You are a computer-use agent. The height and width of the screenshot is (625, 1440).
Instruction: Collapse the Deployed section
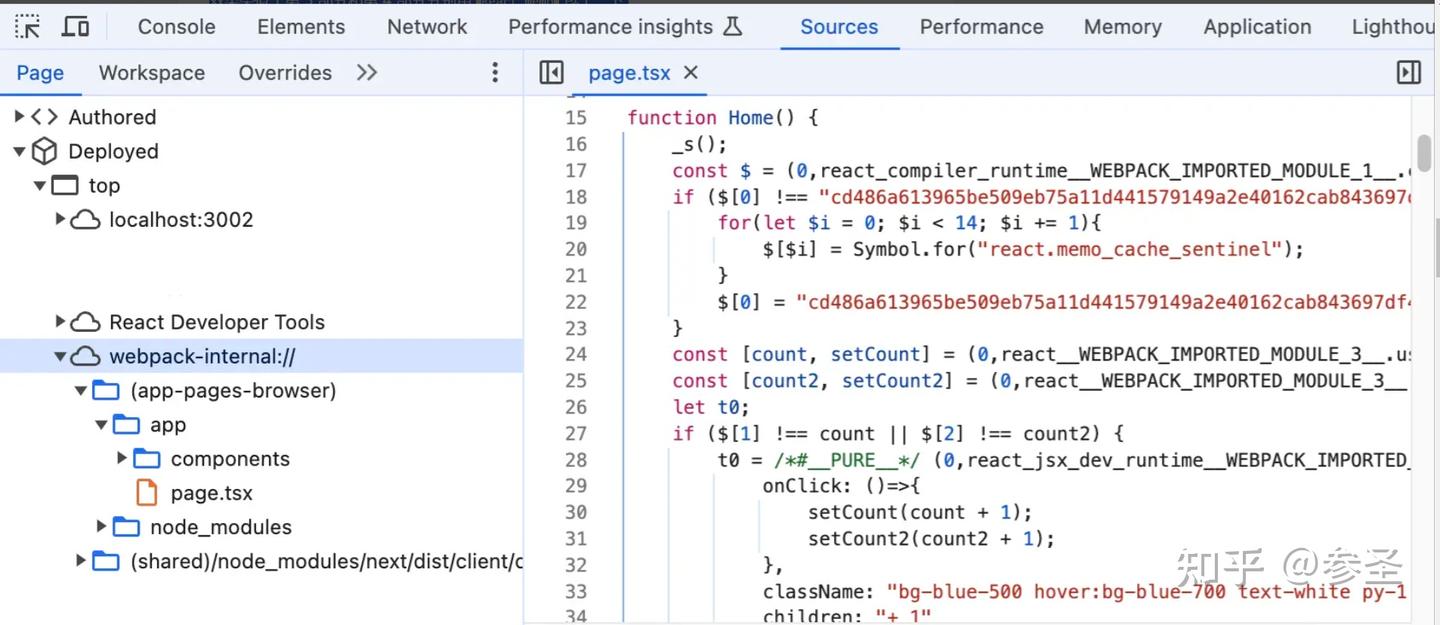point(20,151)
